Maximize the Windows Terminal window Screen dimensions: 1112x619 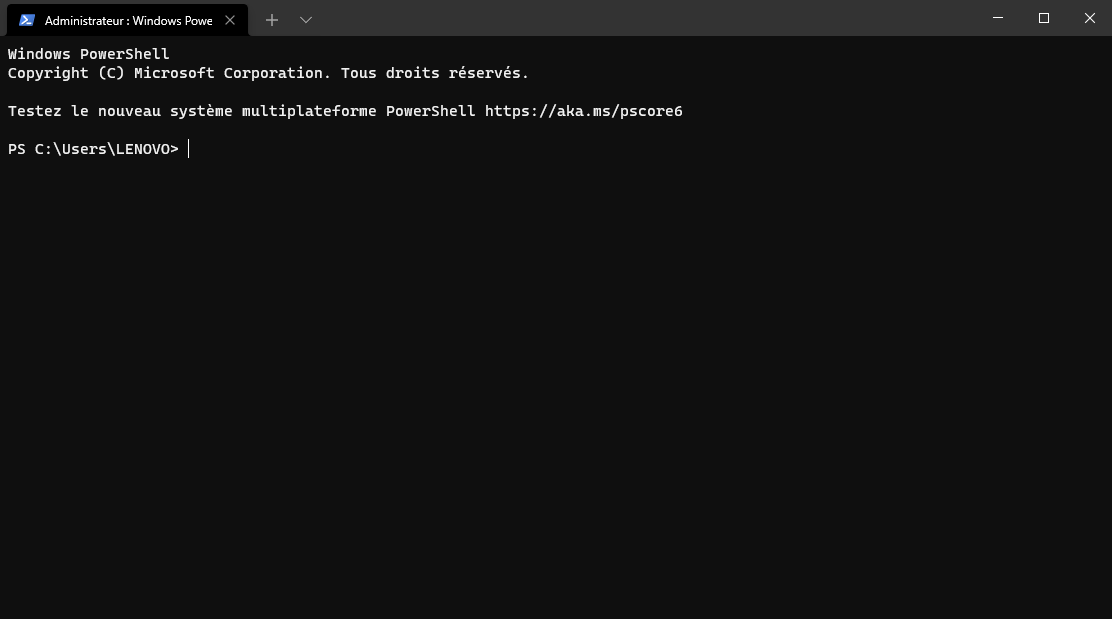1044,18
